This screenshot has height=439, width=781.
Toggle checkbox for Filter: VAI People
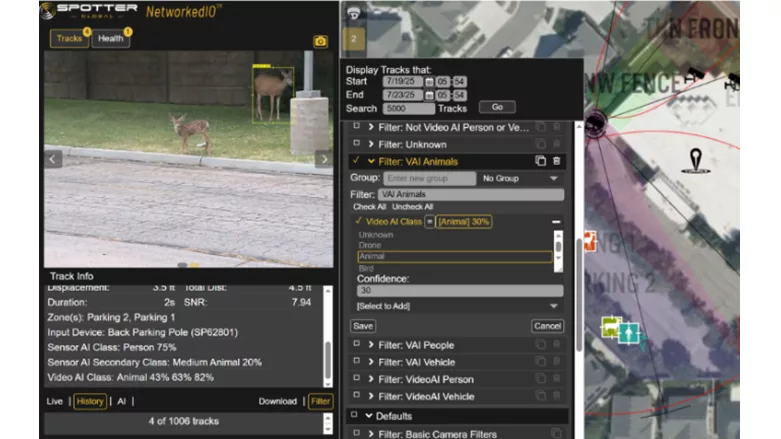(x=356, y=344)
